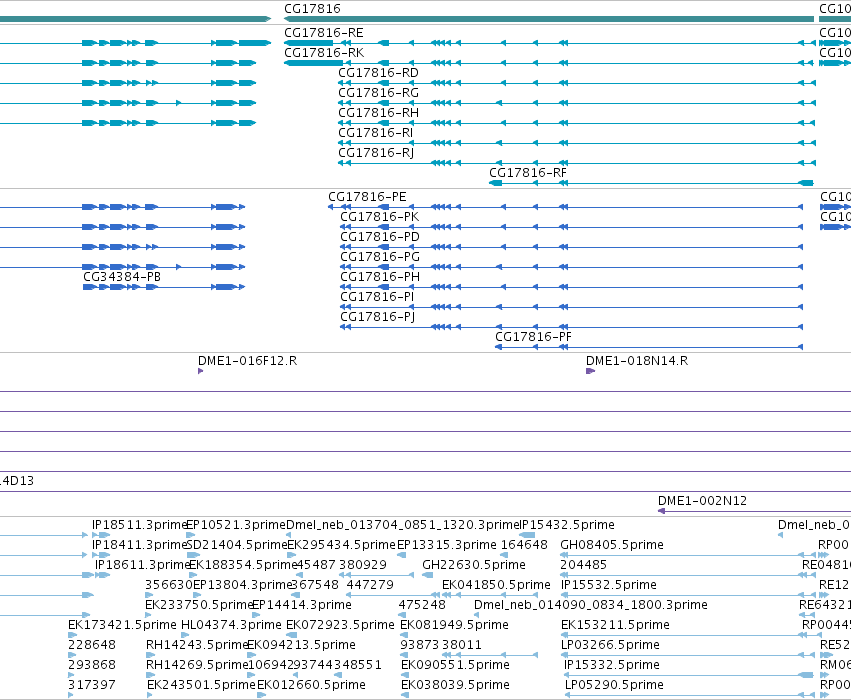851x700 pixels.
Task: Open Dmel_neb_014090_0834_1800.3prime label
Action: (590, 605)
